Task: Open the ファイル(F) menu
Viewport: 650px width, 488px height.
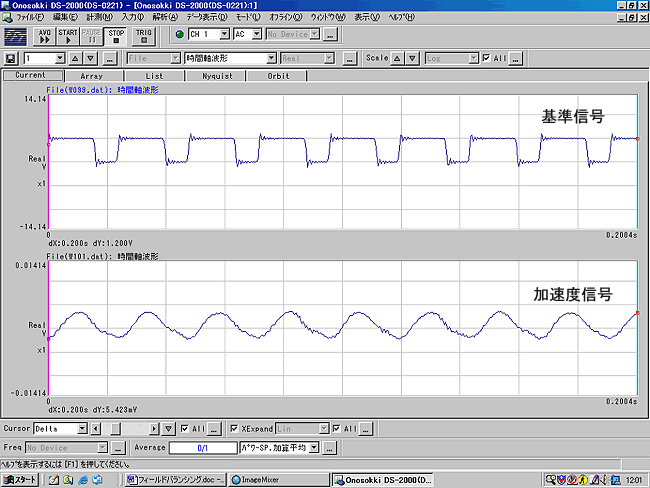Action: click(30, 17)
